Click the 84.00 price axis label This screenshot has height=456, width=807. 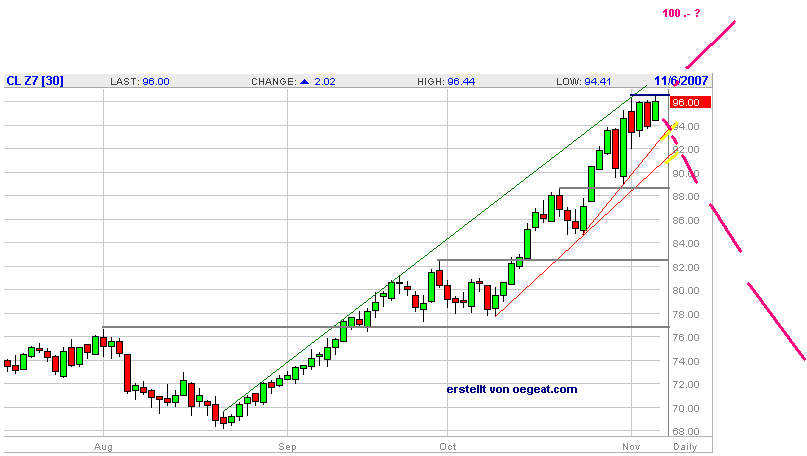[686, 243]
